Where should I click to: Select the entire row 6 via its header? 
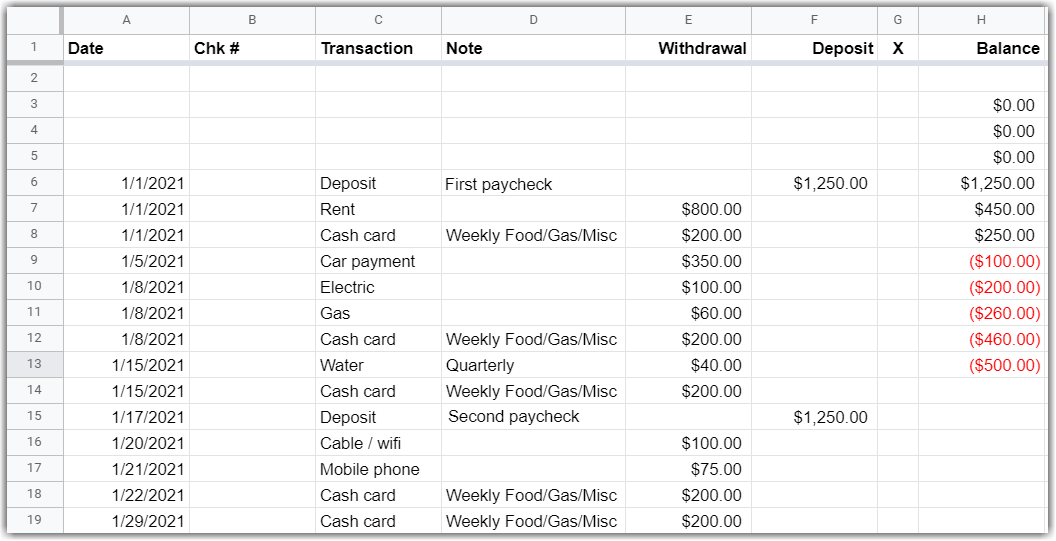(x=34, y=183)
